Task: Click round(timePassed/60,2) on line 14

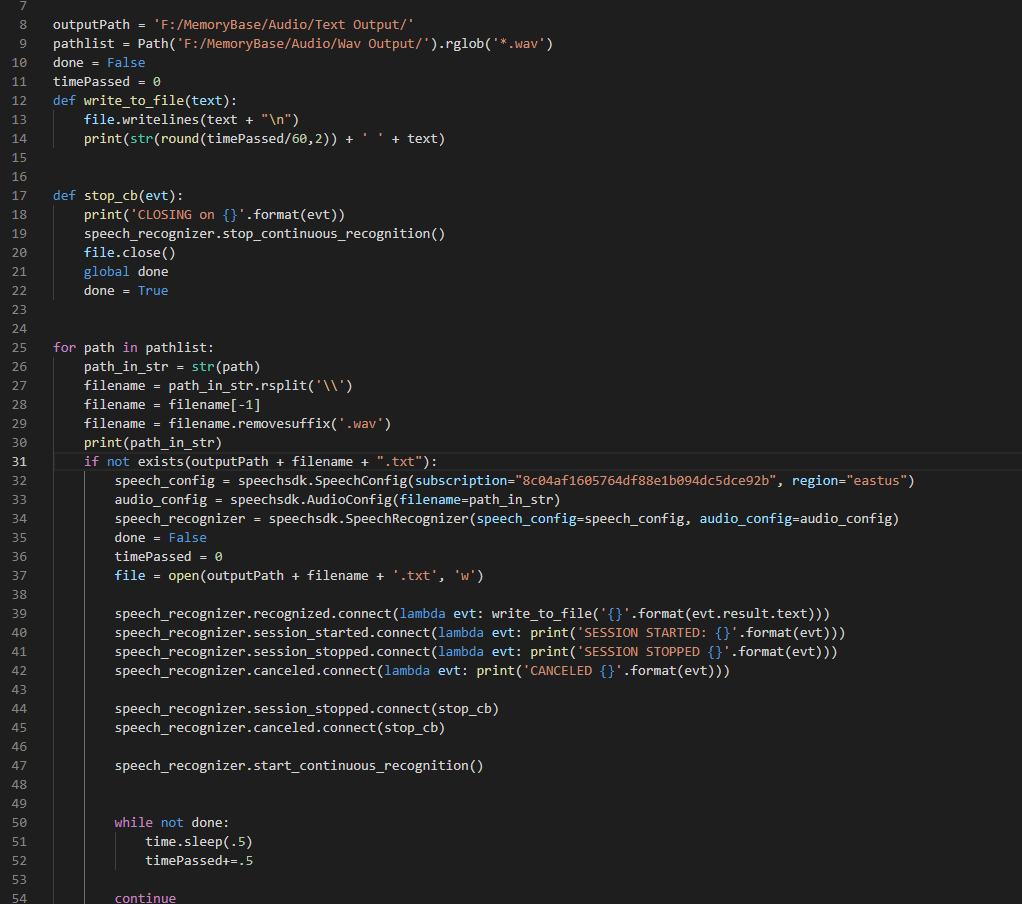Action: pyautogui.click(x=245, y=139)
